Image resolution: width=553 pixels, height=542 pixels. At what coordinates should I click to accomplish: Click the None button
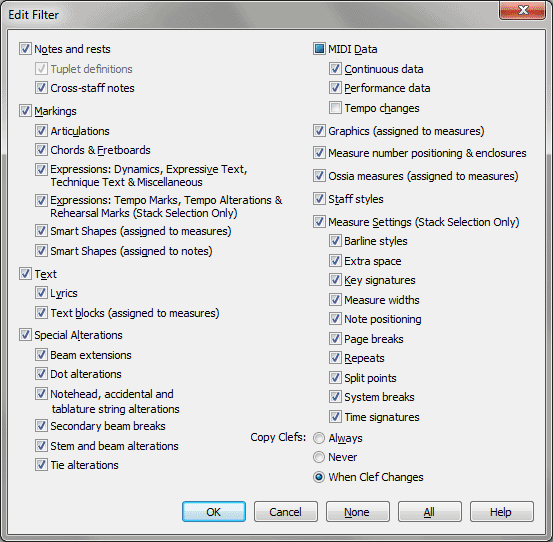coord(358,512)
